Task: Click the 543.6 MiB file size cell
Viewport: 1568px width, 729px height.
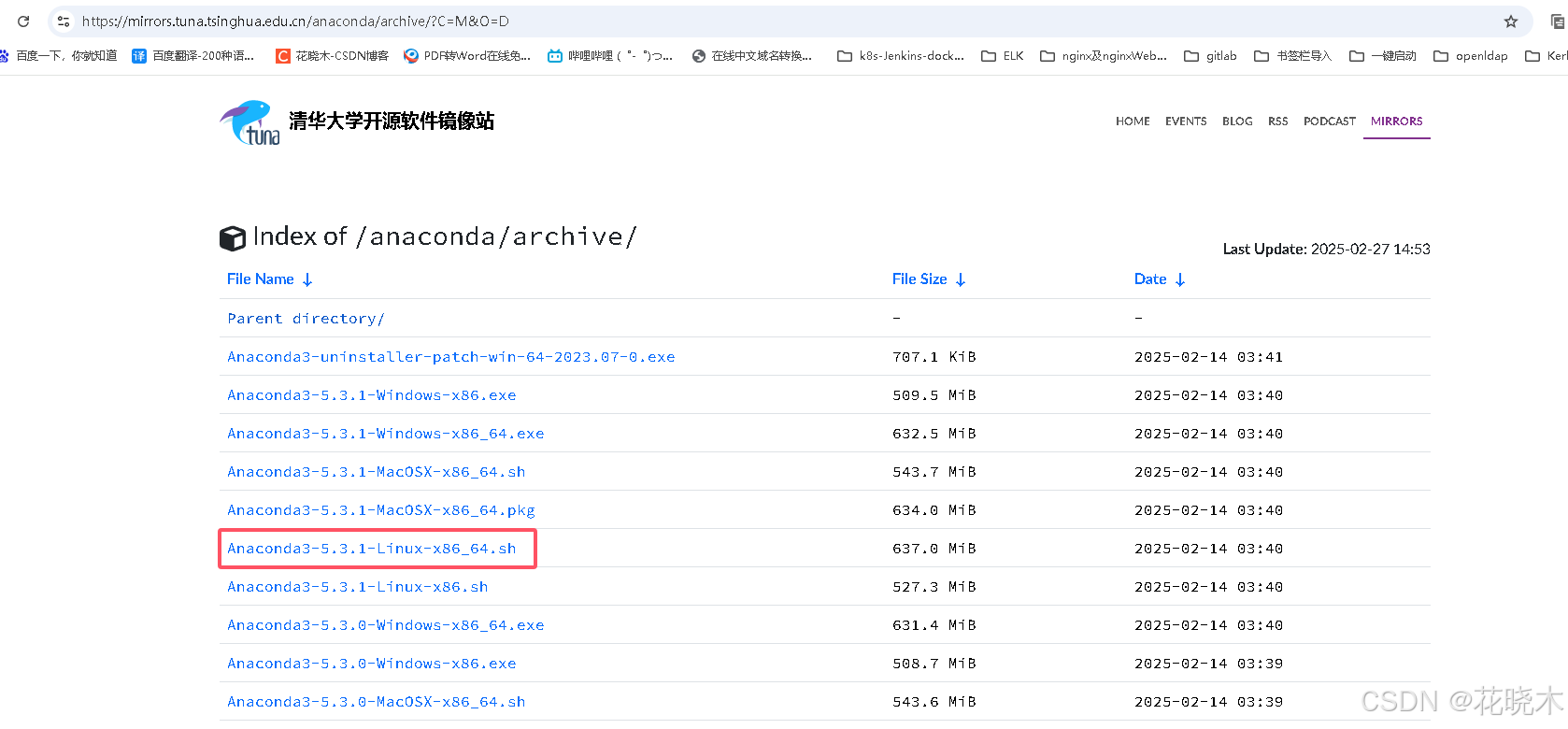Action: pyautogui.click(x=934, y=702)
